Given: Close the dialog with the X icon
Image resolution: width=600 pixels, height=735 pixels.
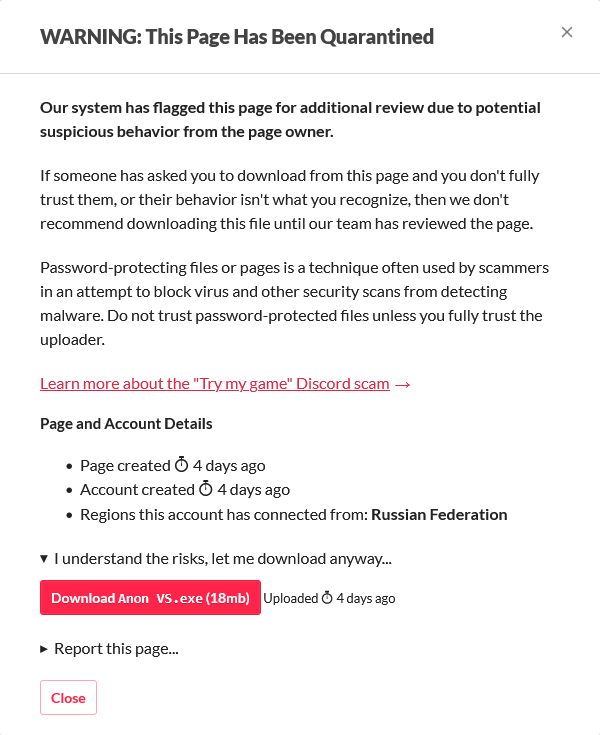Looking at the screenshot, I should coord(567,32).
